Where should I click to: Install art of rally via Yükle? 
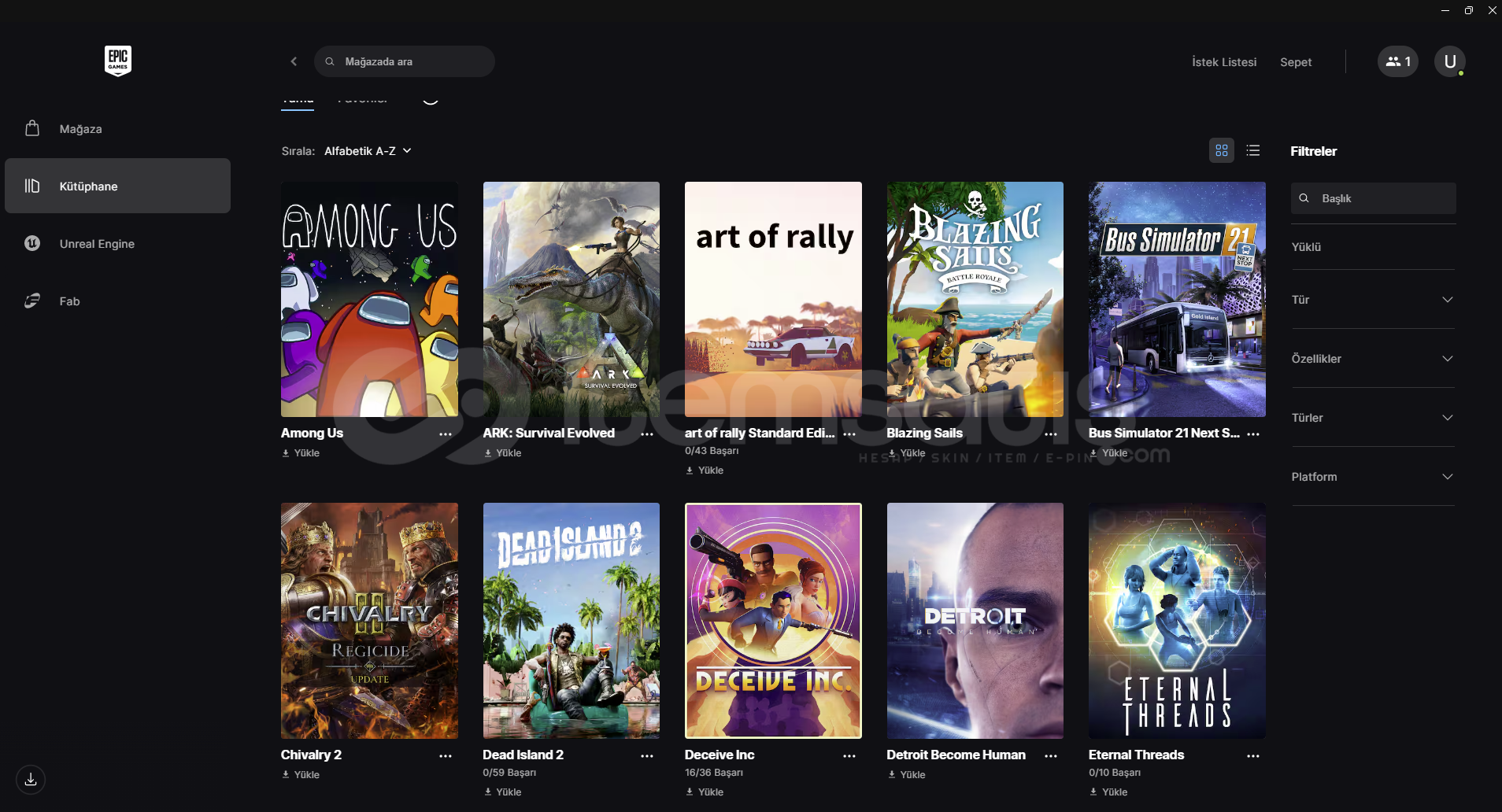tap(705, 471)
